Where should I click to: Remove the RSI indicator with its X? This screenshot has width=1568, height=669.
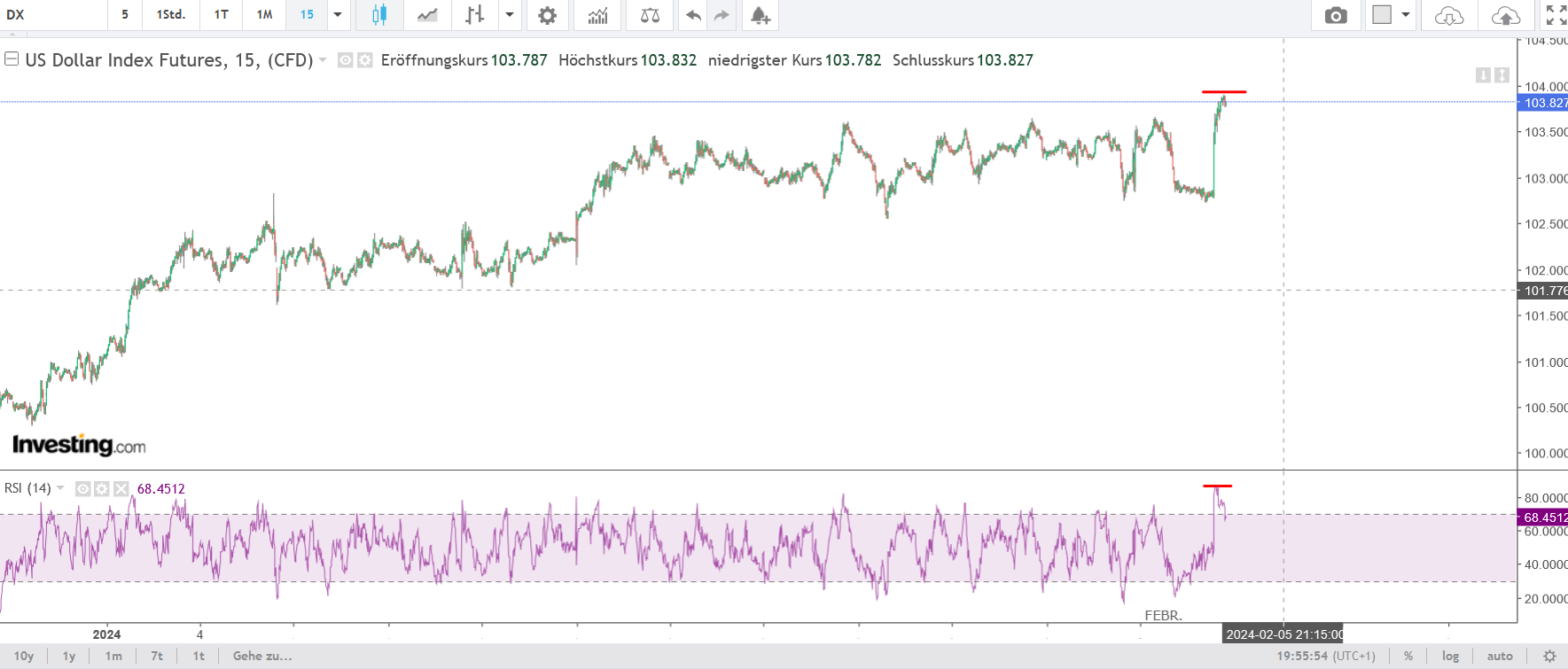tap(121, 489)
